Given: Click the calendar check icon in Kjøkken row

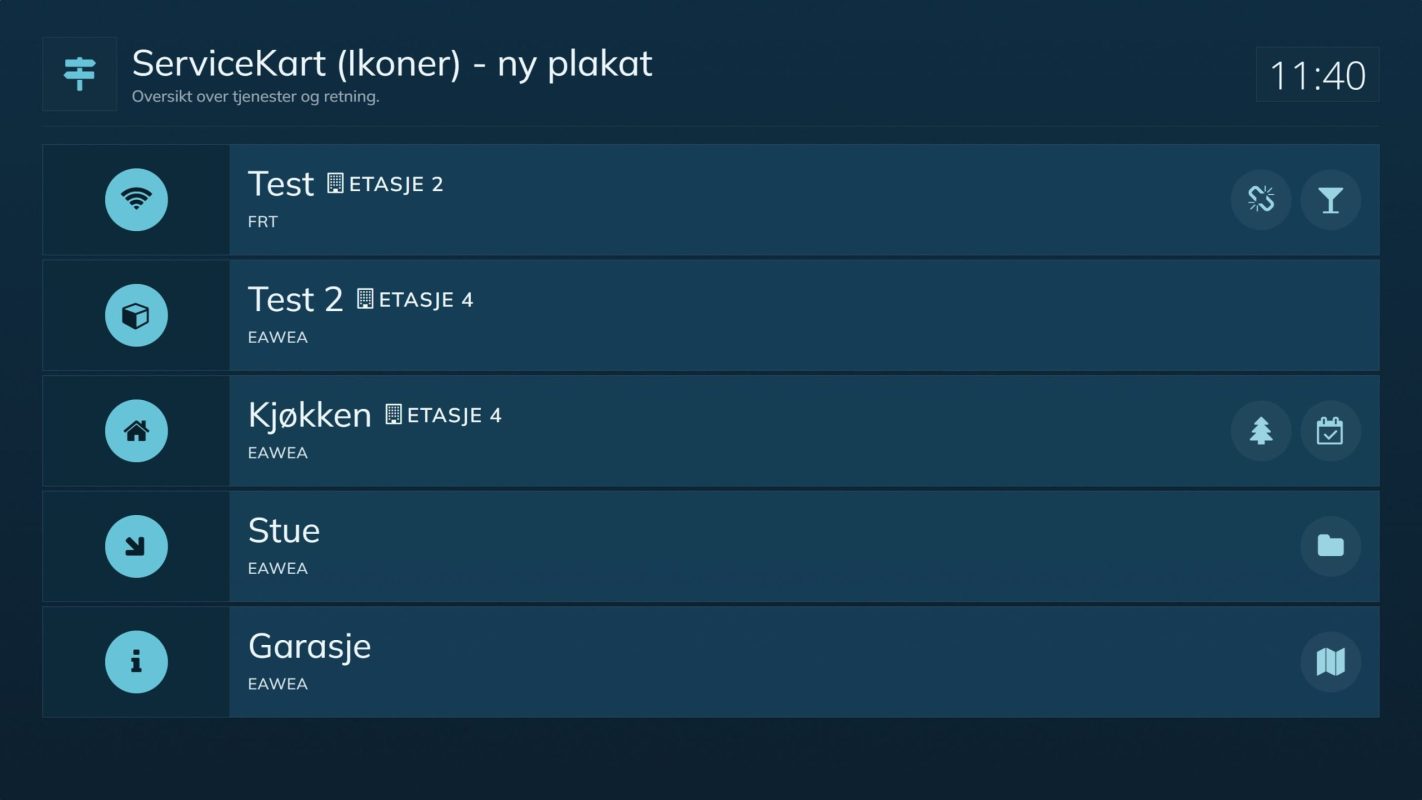Looking at the screenshot, I should [1331, 431].
